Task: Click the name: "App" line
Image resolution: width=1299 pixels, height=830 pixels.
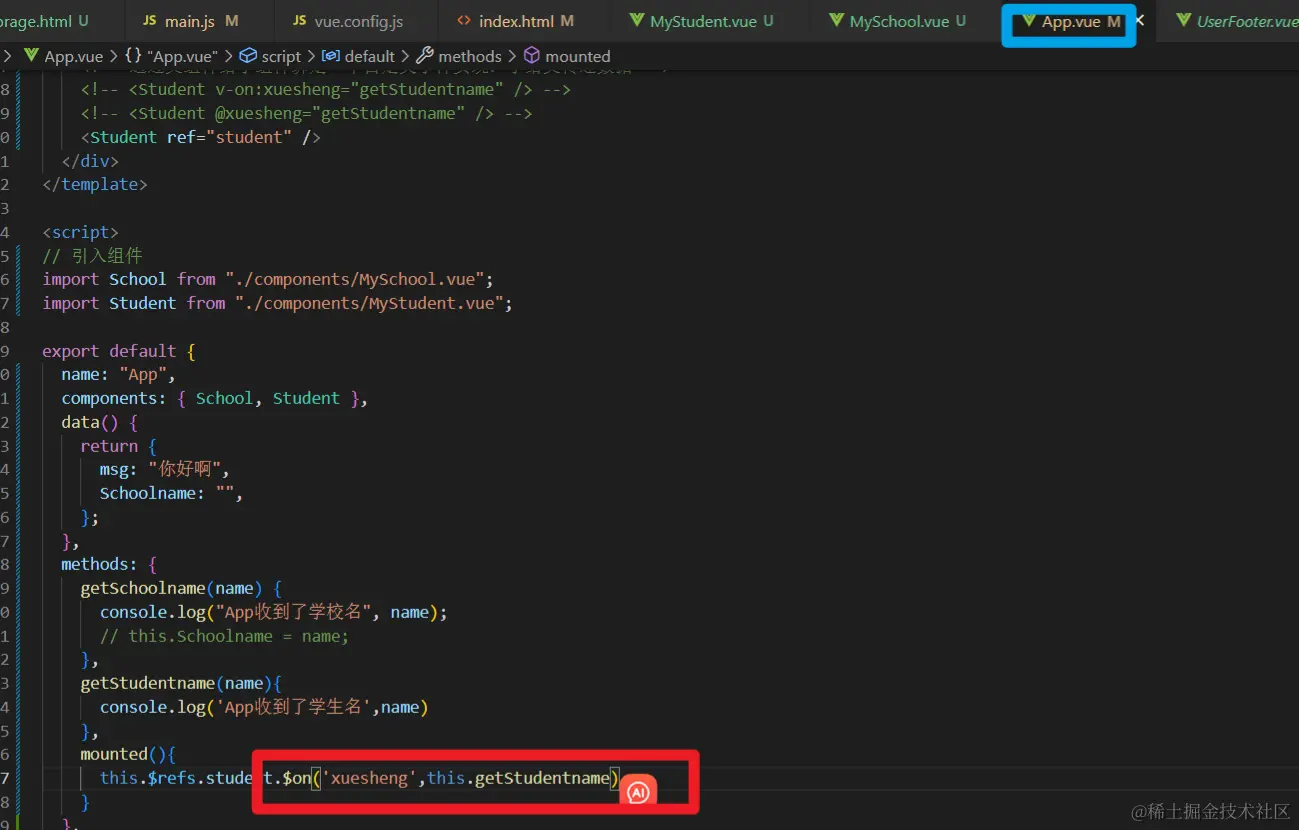Action: [118, 375]
